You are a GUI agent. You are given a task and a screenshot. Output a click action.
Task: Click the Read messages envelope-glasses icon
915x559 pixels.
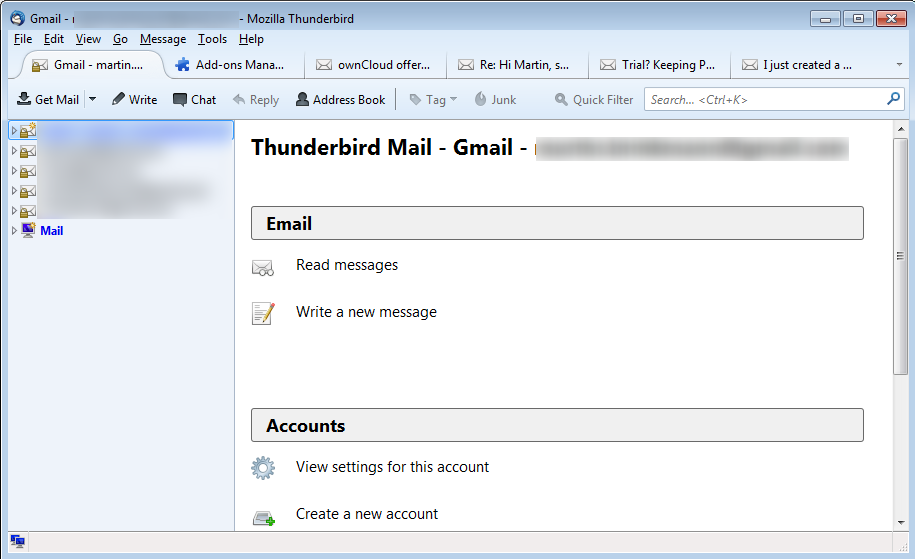(x=263, y=268)
